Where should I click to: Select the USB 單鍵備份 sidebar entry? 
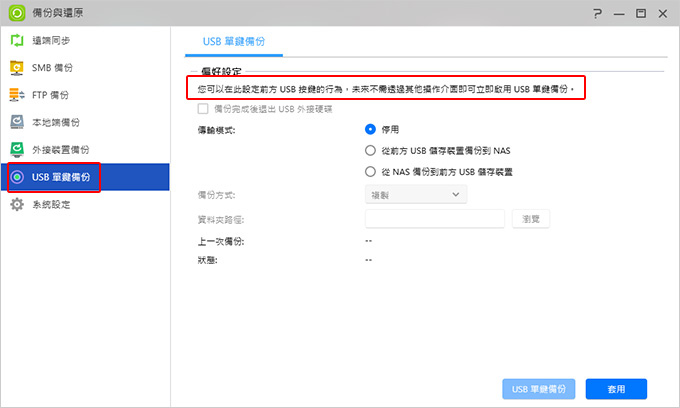[x=85, y=177]
